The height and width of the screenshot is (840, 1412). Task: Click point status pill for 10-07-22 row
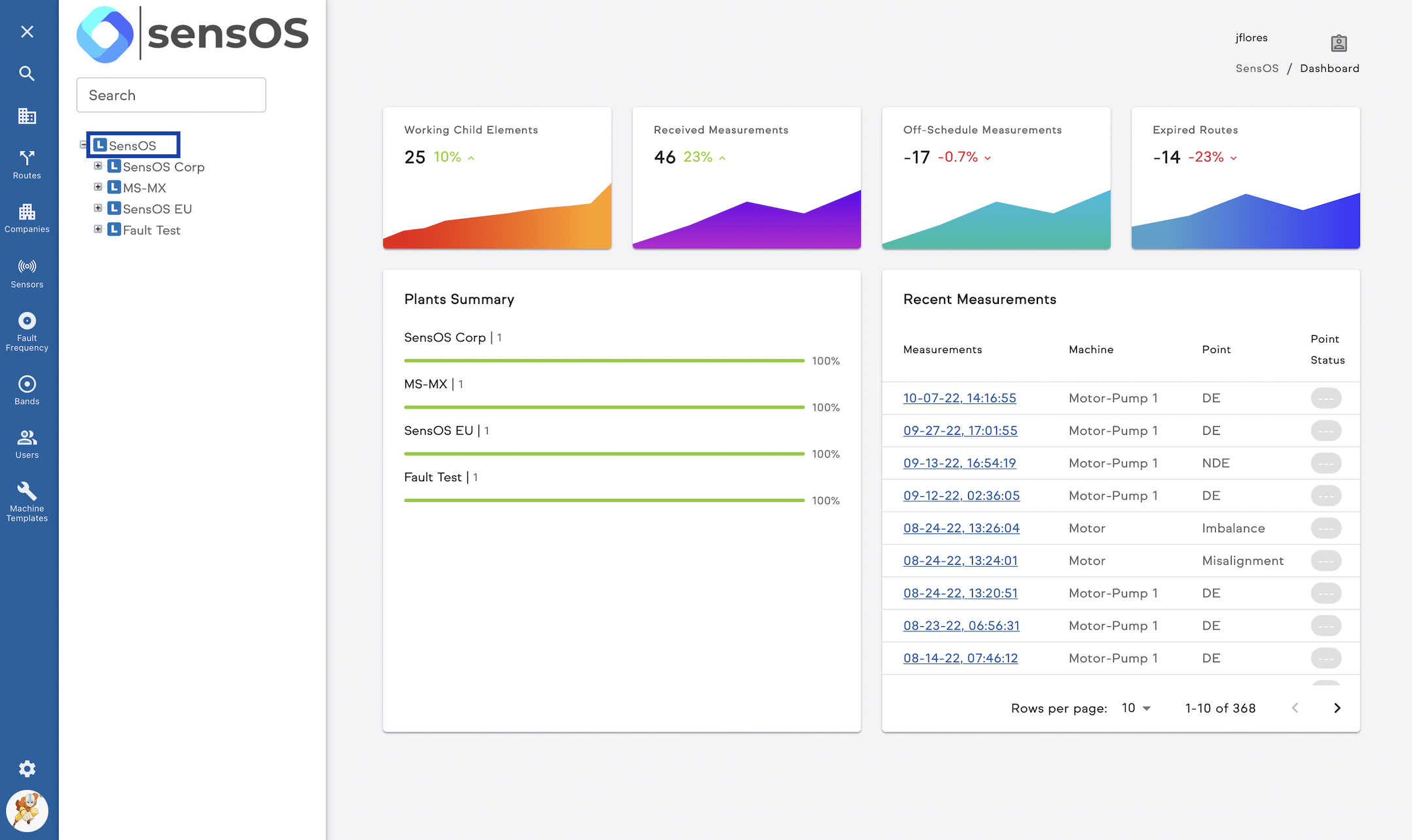(1326, 398)
